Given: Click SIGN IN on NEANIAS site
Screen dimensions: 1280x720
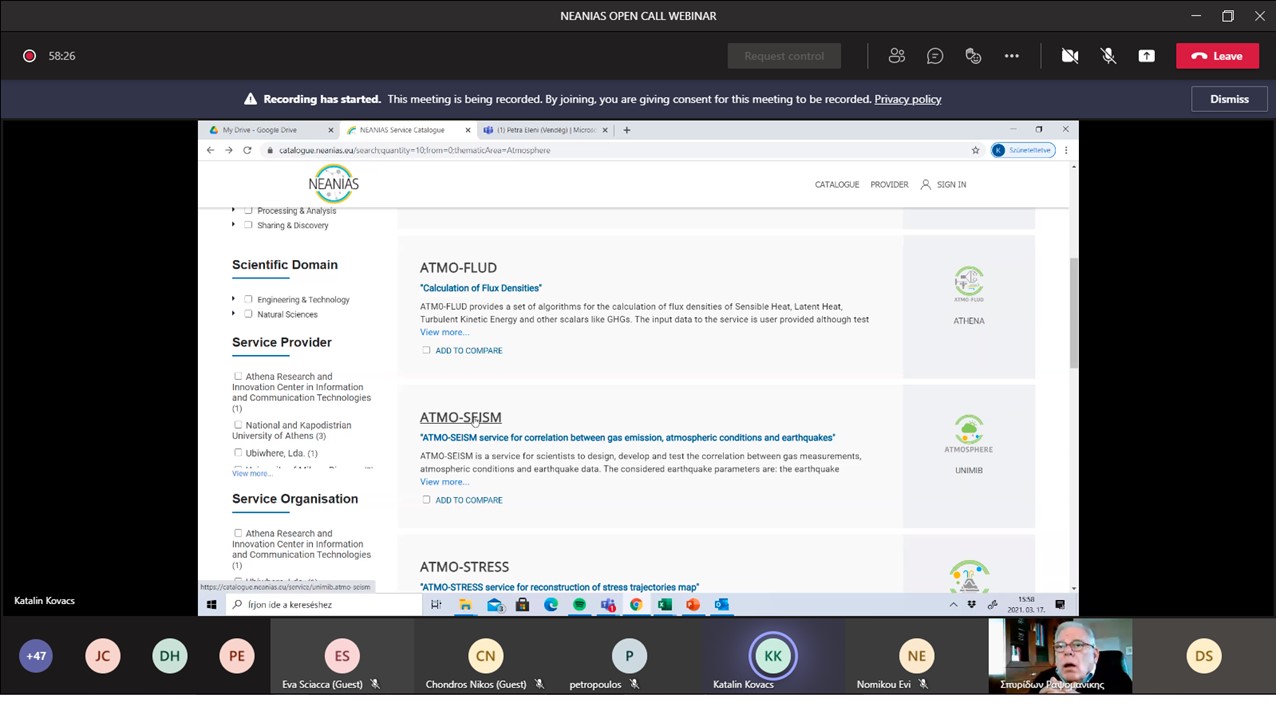Looking at the screenshot, I should (x=943, y=185).
